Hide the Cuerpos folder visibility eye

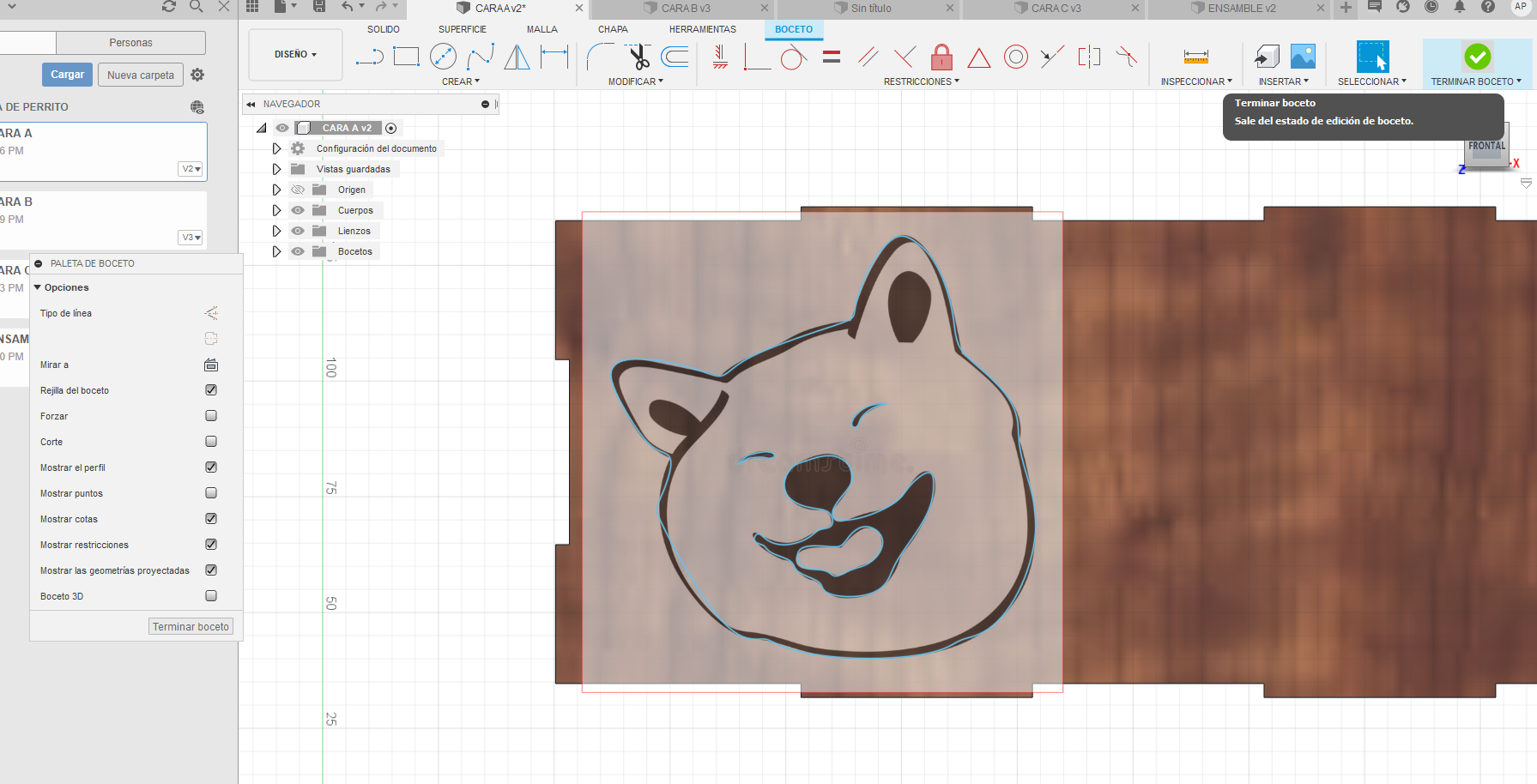click(x=298, y=210)
